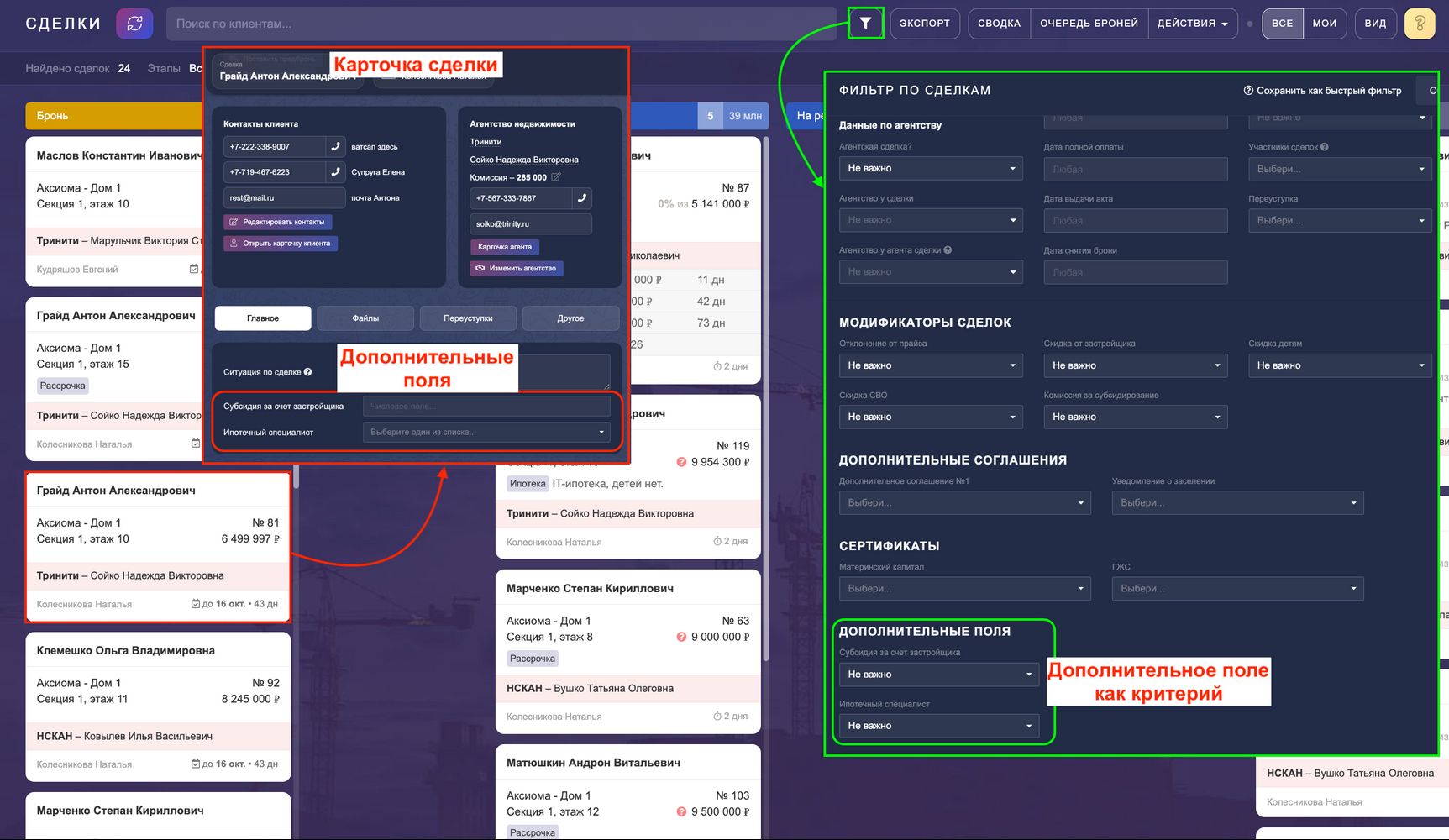
Task: Open Клемешко Ольга Владимировна deal card
Action: pos(158,706)
